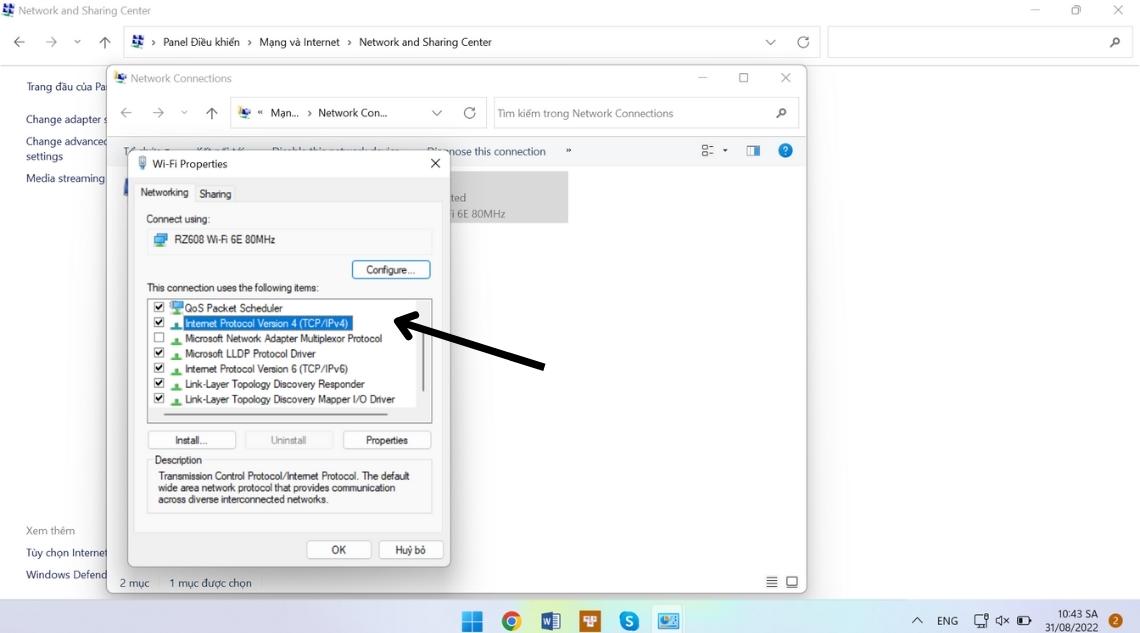Go back in Network and Sharing Center
The height and width of the screenshot is (633, 1140).
pyautogui.click(x=20, y=42)
